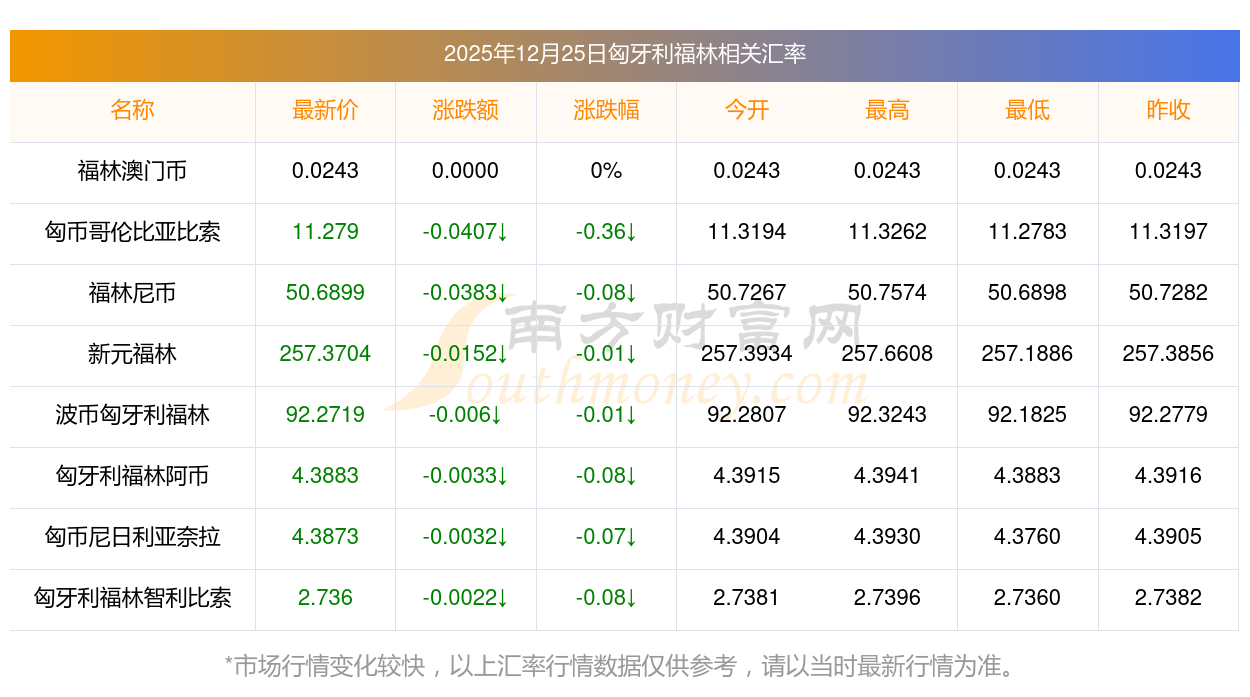1250x697 pixels.
Task: Select latest price 4.3883 in 福林阿币 row
Action: 325,476
